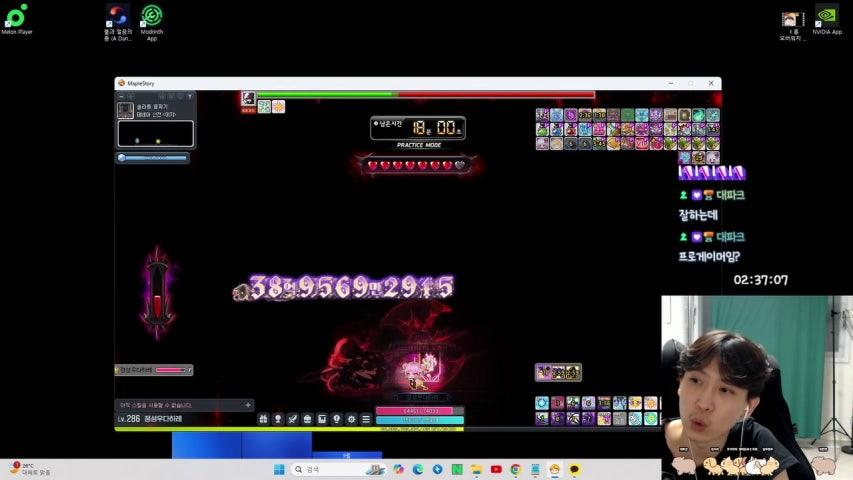Click the map location thumbnail in minimap panel

click(126, 110)
